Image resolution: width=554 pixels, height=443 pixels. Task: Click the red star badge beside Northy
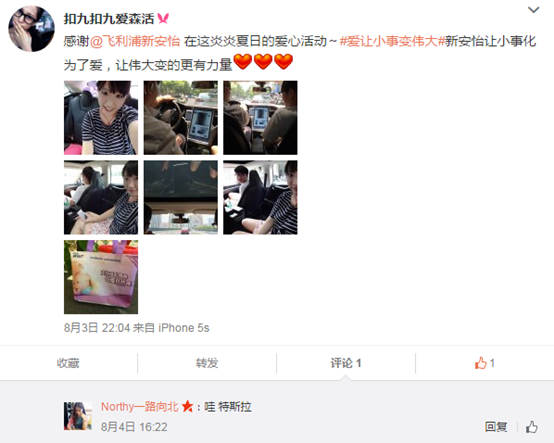(187, 407)
